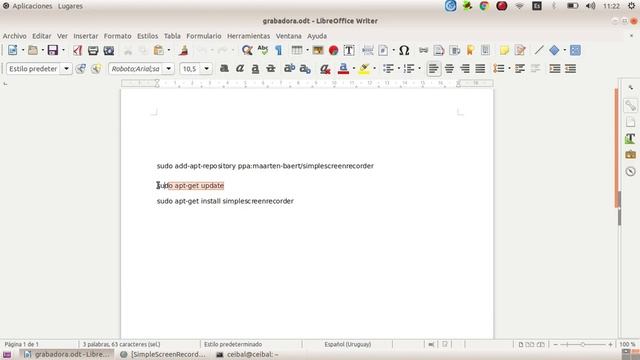
Task: Click the New document icon
Action: [x=13, y=50]
